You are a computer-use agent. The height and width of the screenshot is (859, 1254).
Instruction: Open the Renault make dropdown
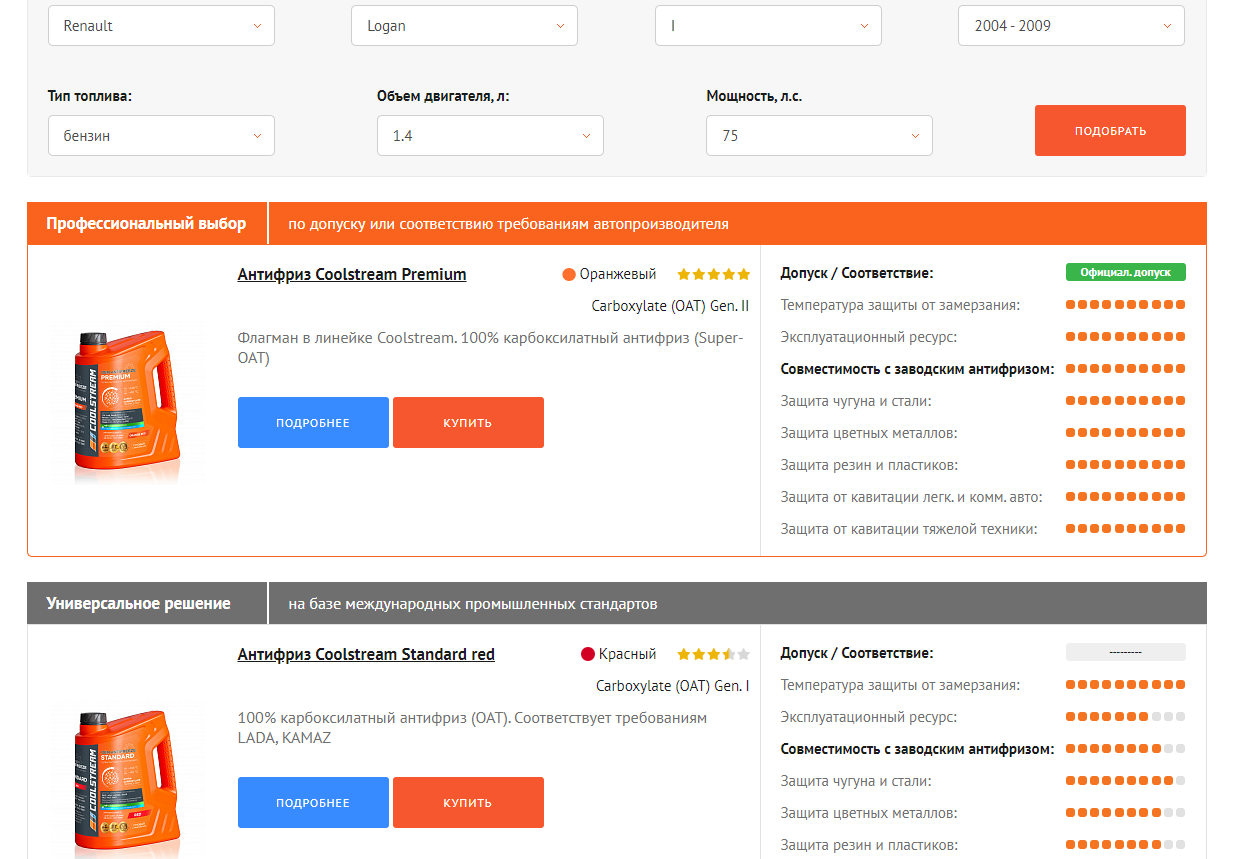[161, 26]
